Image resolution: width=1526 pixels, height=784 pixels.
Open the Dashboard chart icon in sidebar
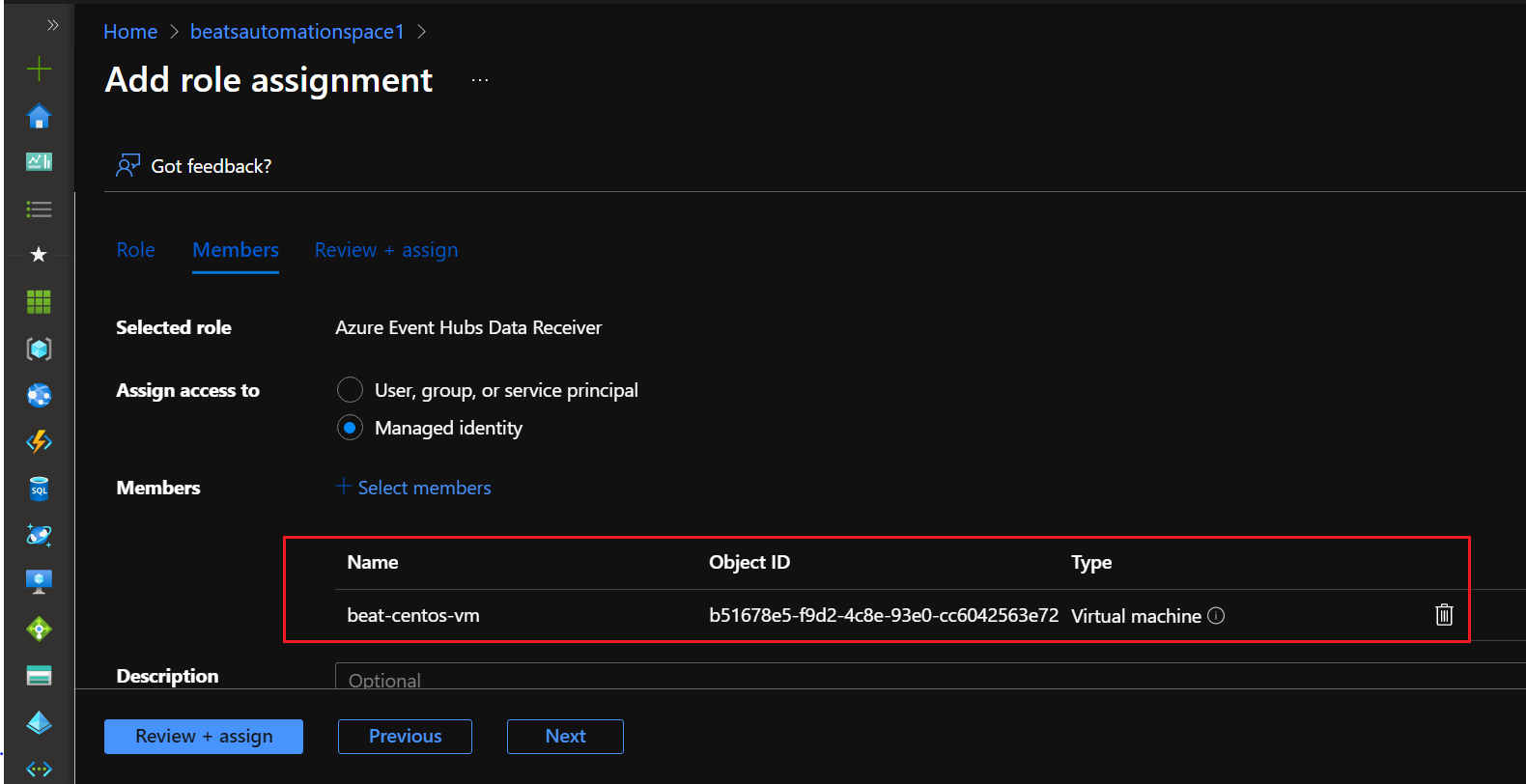tap(39, 162)
